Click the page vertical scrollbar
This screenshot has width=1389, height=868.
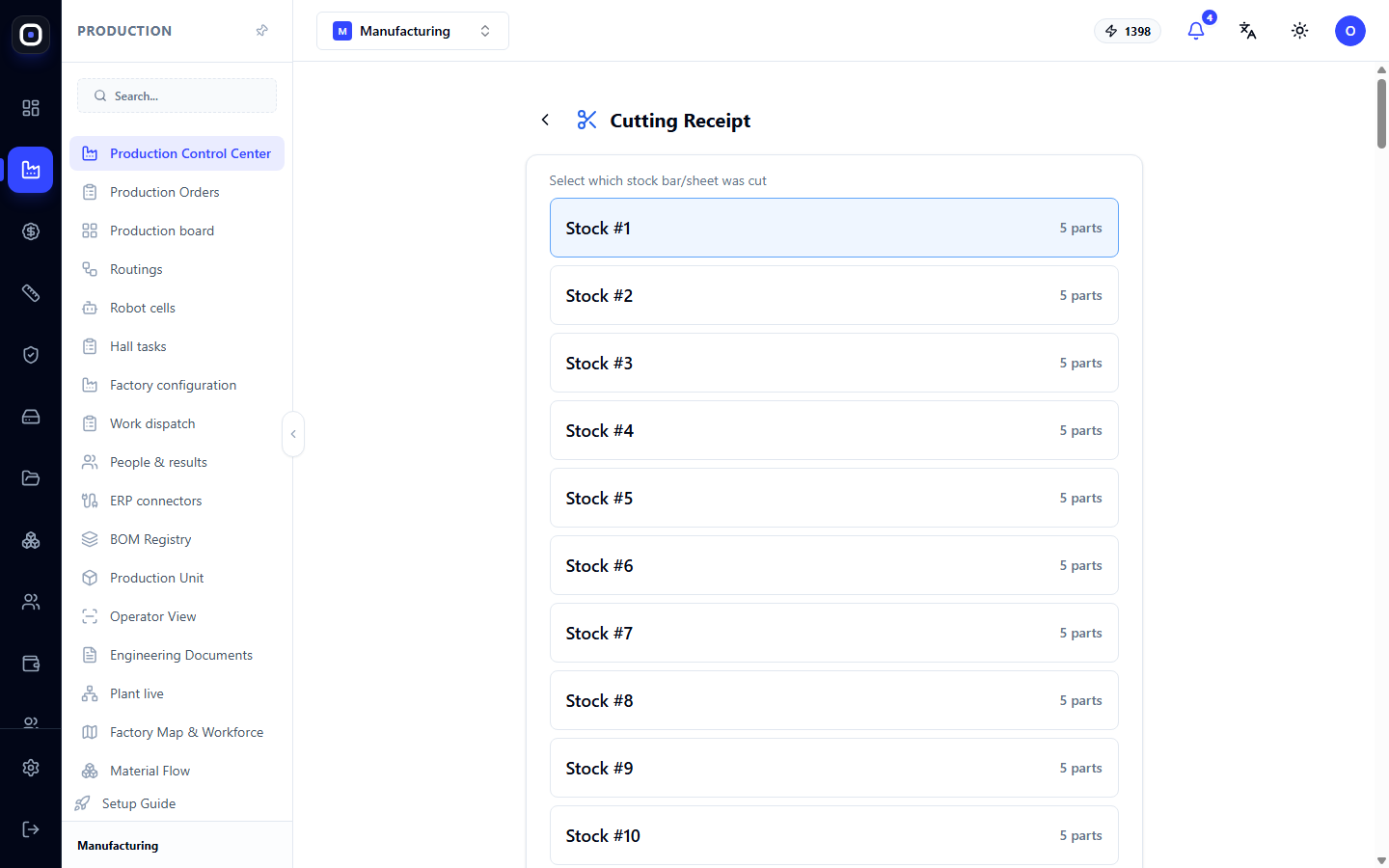1381,114
